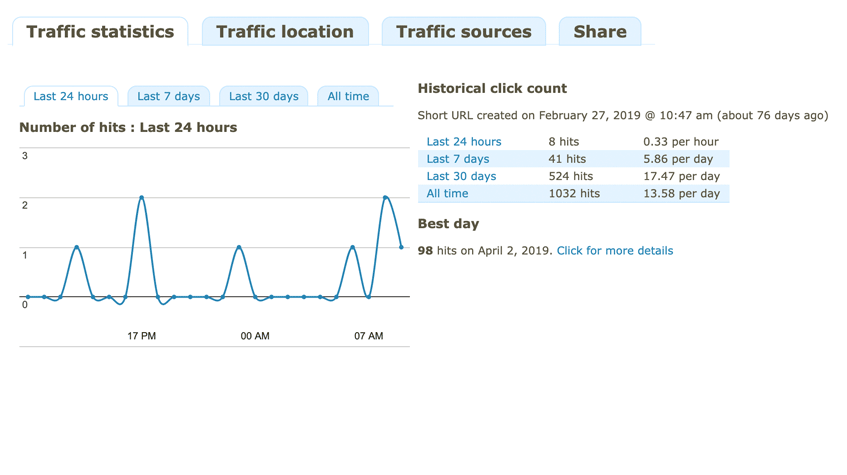Click the '17 PM' axis label
Screen dimensions: 847x475
[142, 336]
